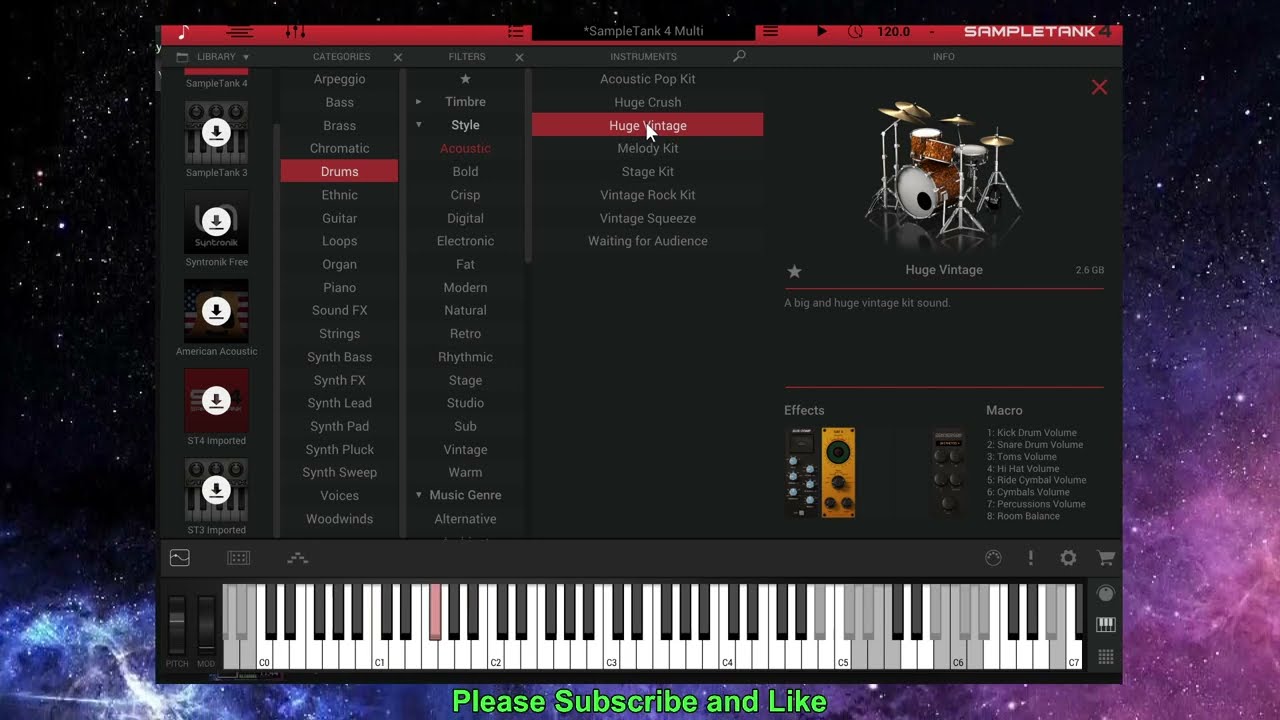This screenshot has height=720, width=1280.
Task: Click the drum kit preview image
Action: [x=943, y=171]
